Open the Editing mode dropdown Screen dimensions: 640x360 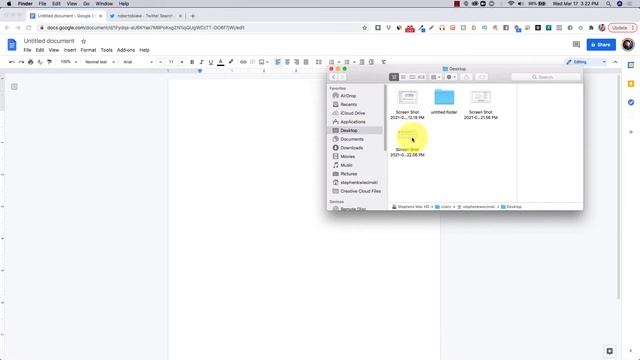click(x=586, y=62)
